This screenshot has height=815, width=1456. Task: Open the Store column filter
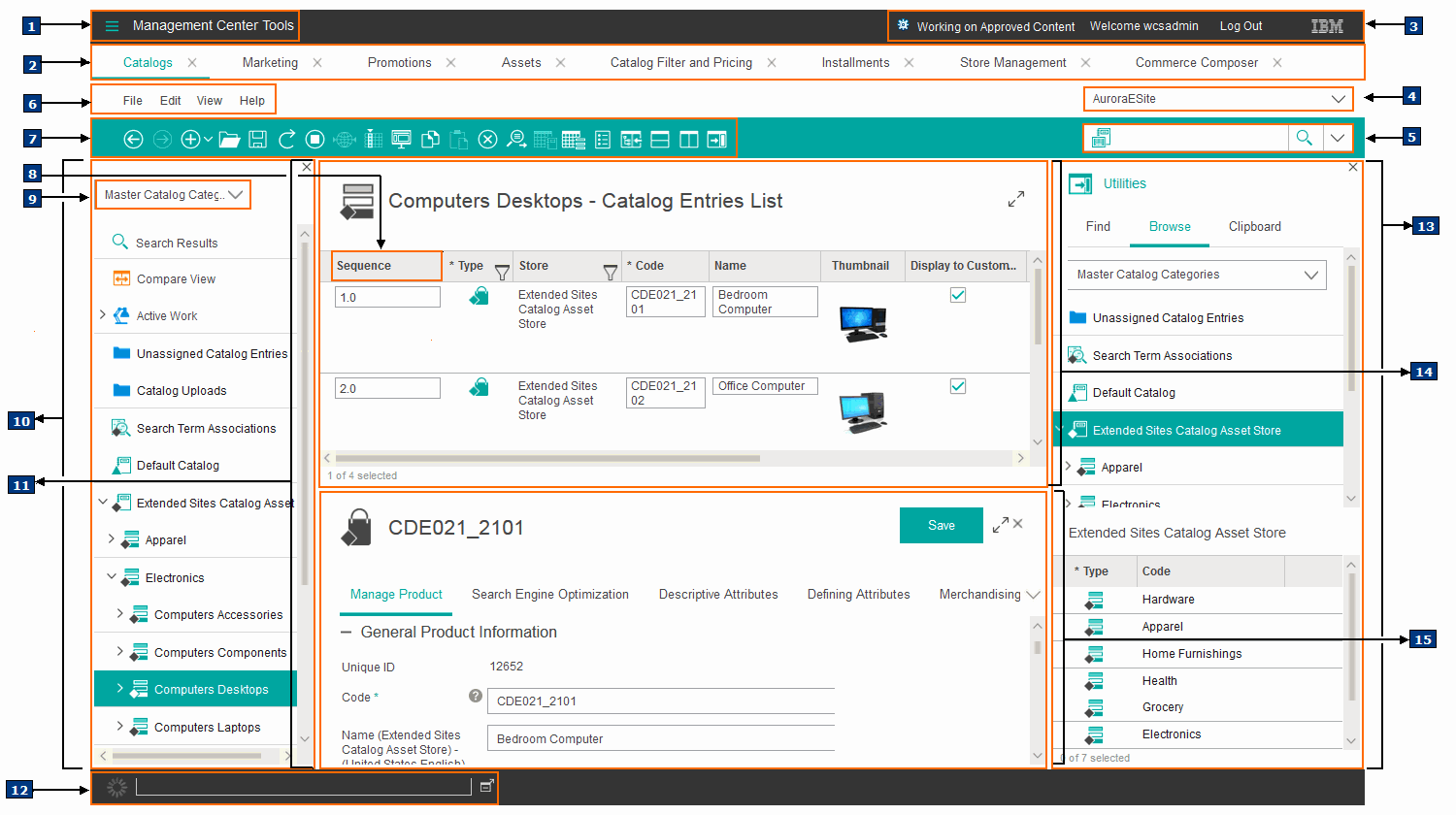click(611, 272)
